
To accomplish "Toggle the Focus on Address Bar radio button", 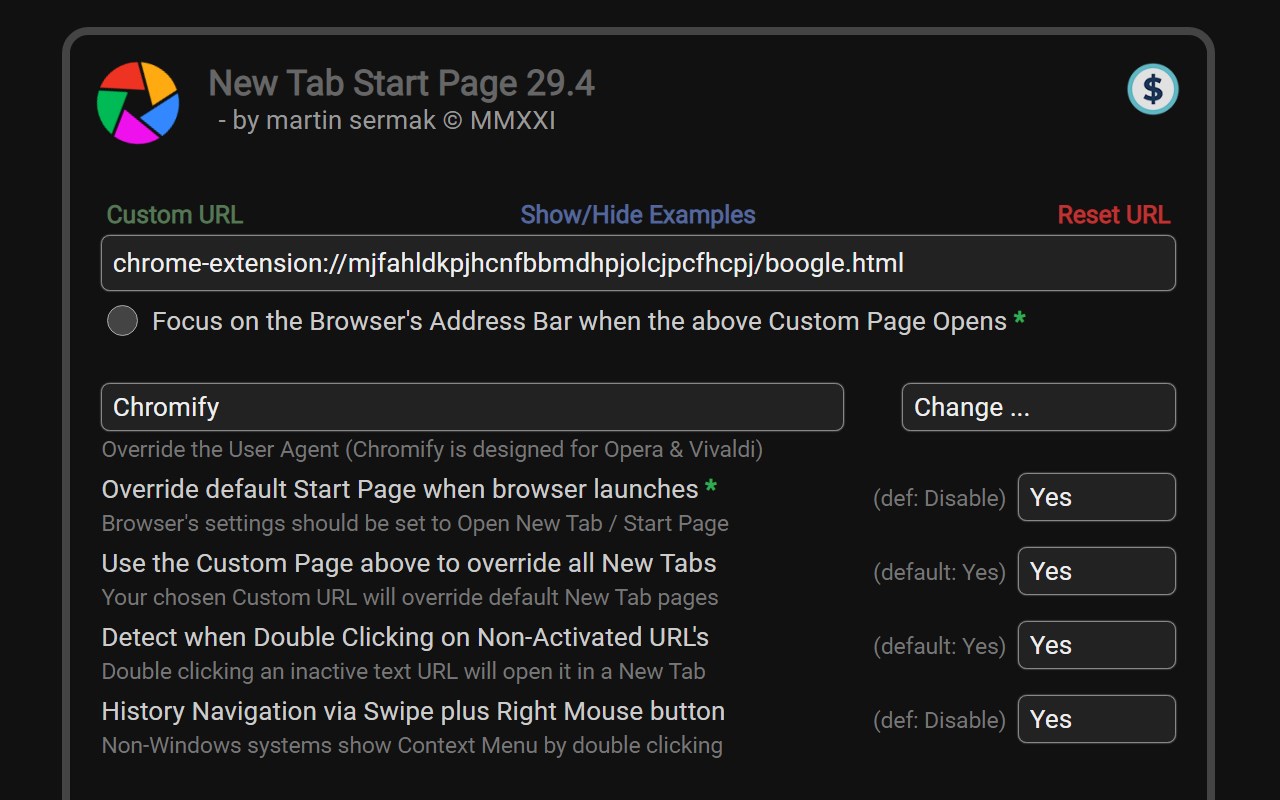I will 122,321.
